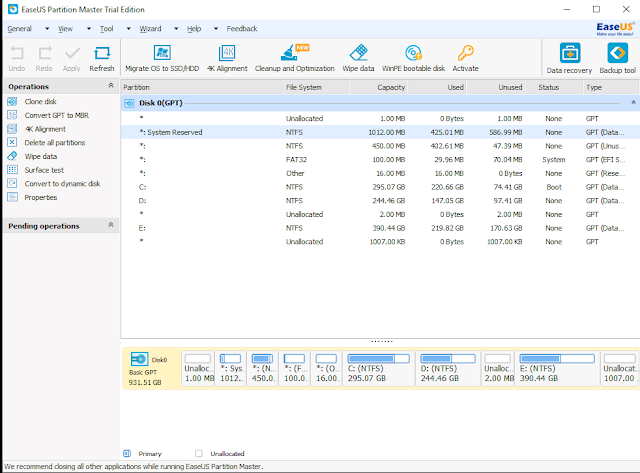The width and height of the screenshot is (640, 473).
Task: Open the View menu dropdown arrow
Action: click(89, 29)
